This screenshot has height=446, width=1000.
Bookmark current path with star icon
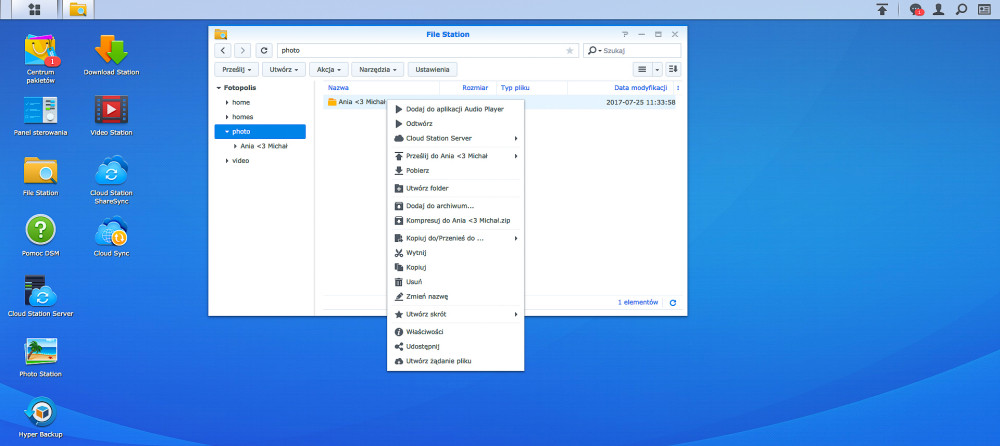click(x=570, y=50)
